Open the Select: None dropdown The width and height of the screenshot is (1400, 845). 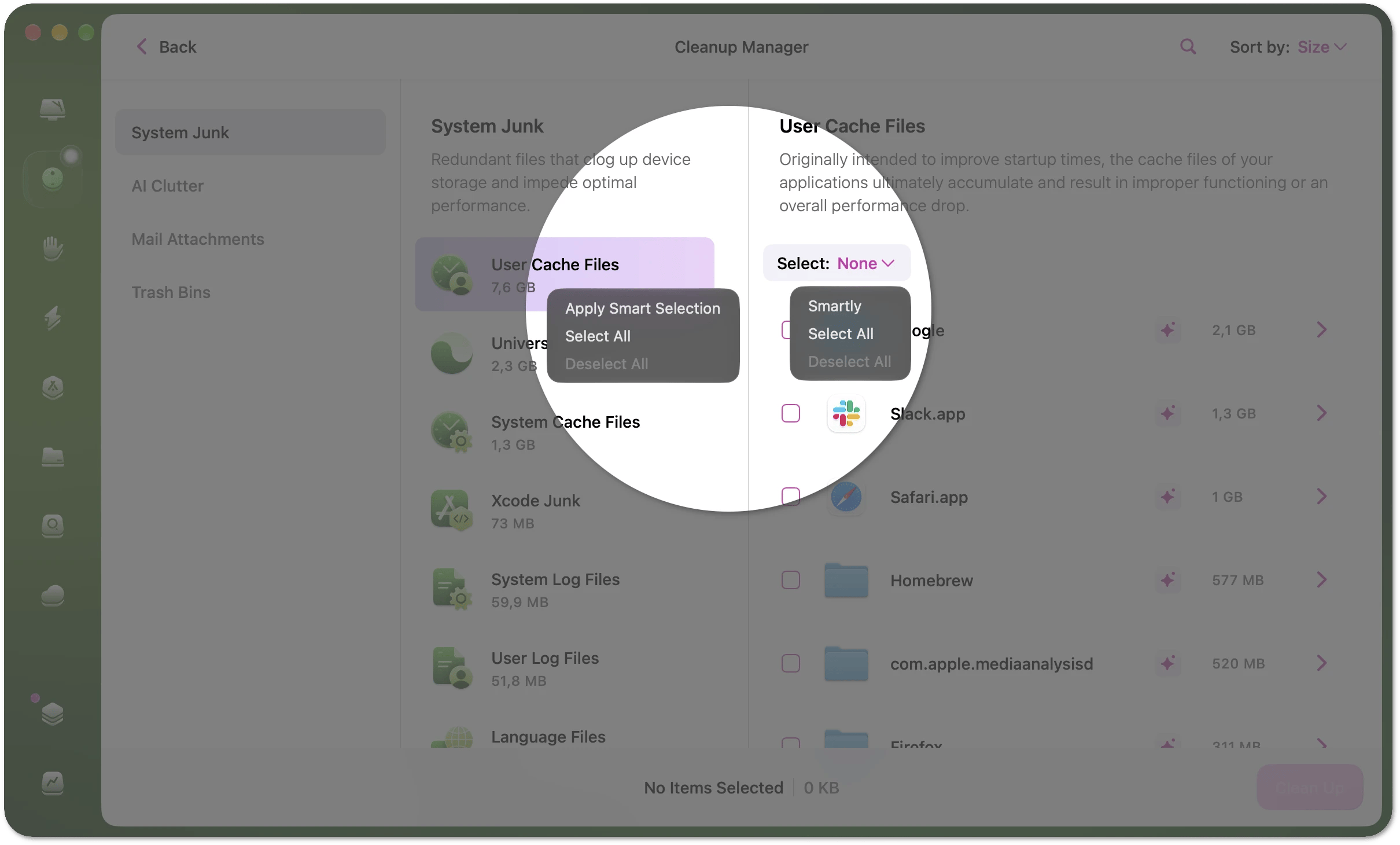point(837,263)
